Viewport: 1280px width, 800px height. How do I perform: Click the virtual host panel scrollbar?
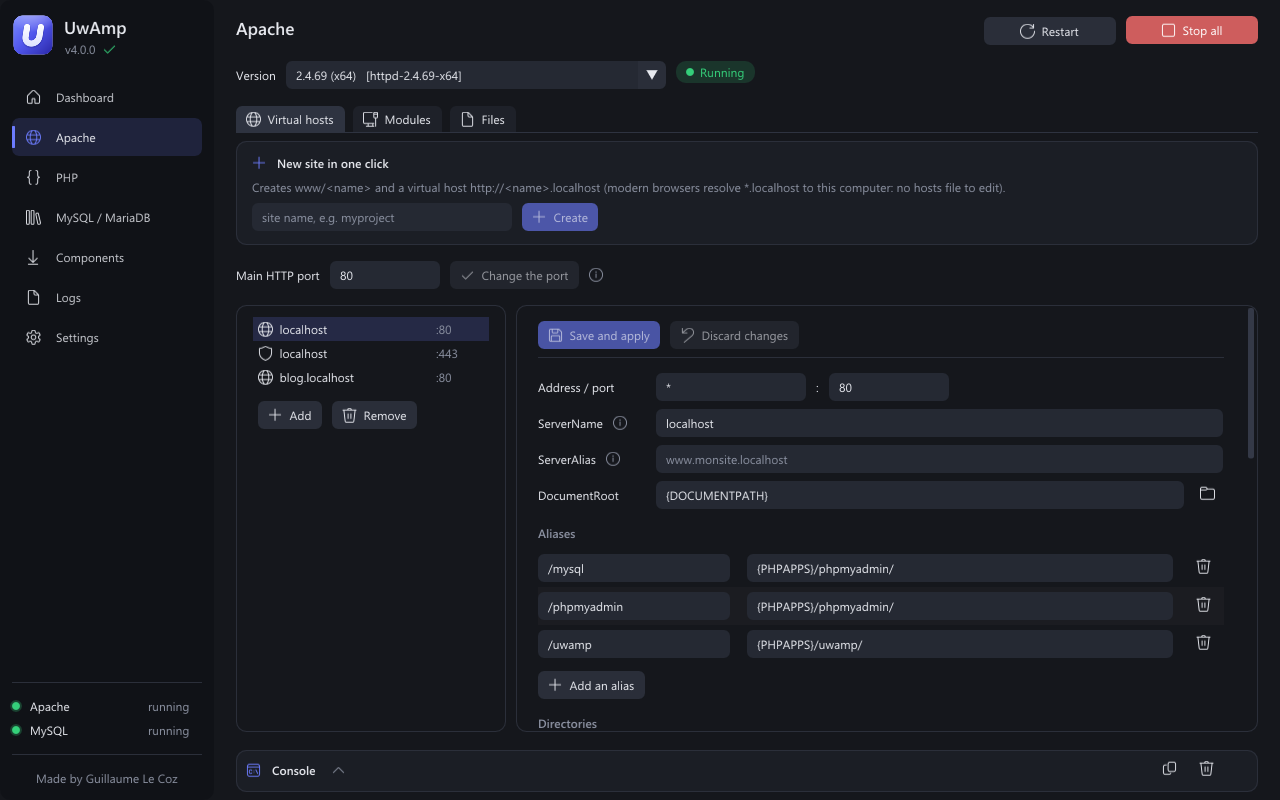(x=1251, y=384)
